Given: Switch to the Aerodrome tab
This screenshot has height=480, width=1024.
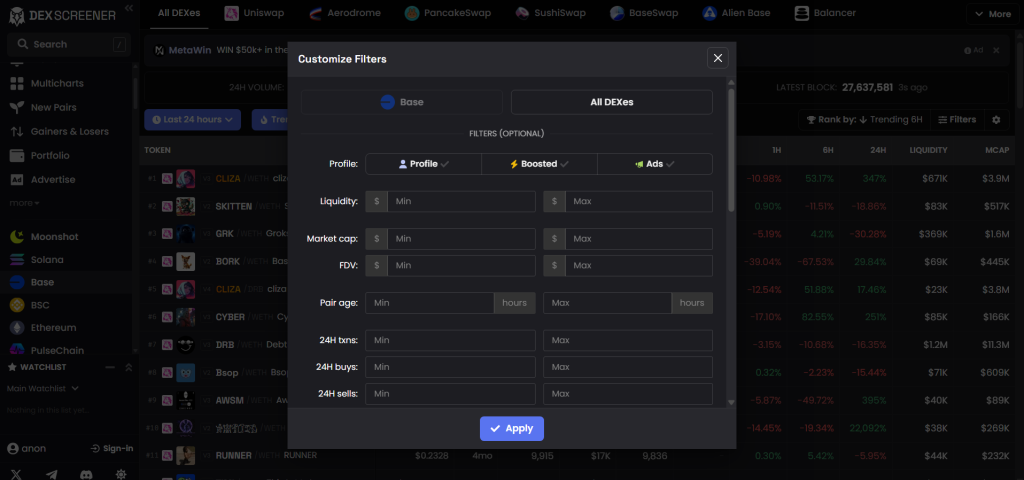Looking at the screenshot, I should click(345, 13).
